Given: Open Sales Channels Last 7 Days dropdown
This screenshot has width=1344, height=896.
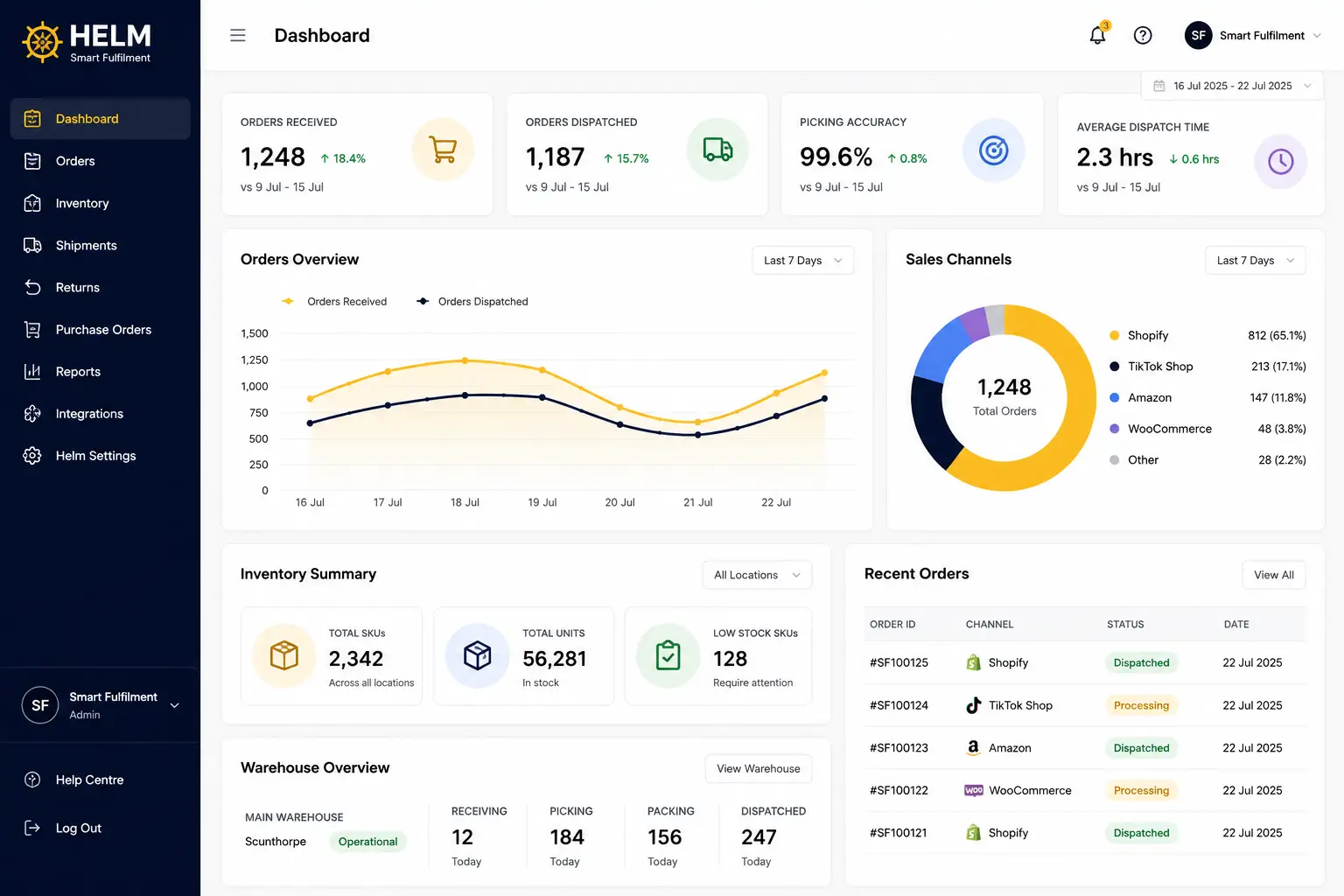Looking at the screenshot, I should [x=1256, y=261].
